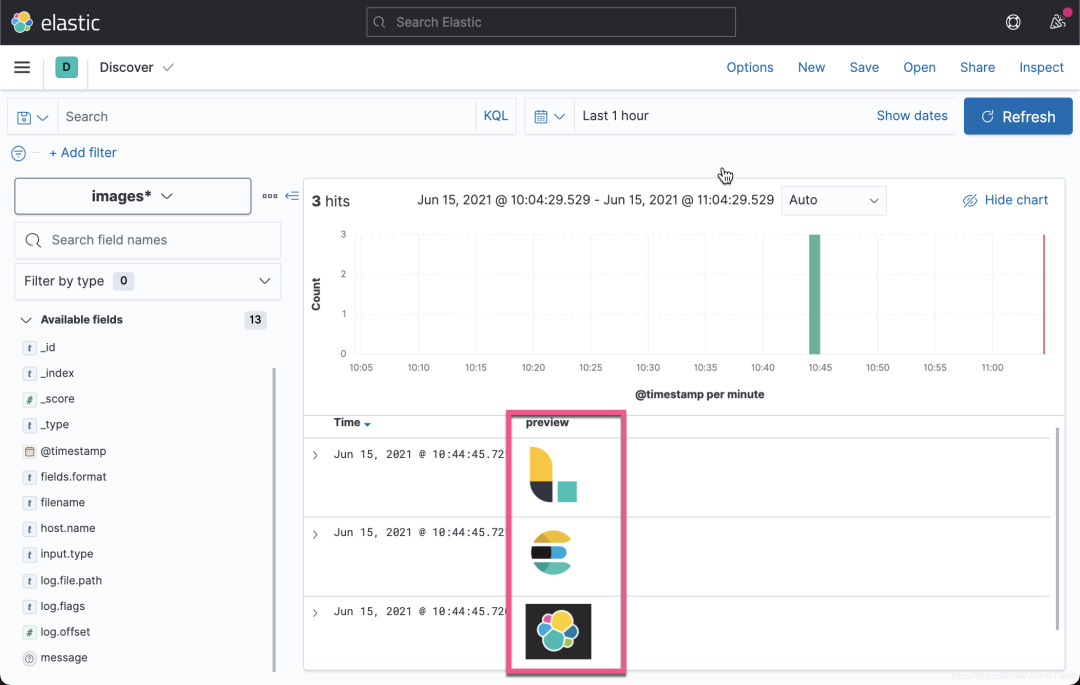Hide the histogram chart

pyautogui.click(x=1006, y=200)
